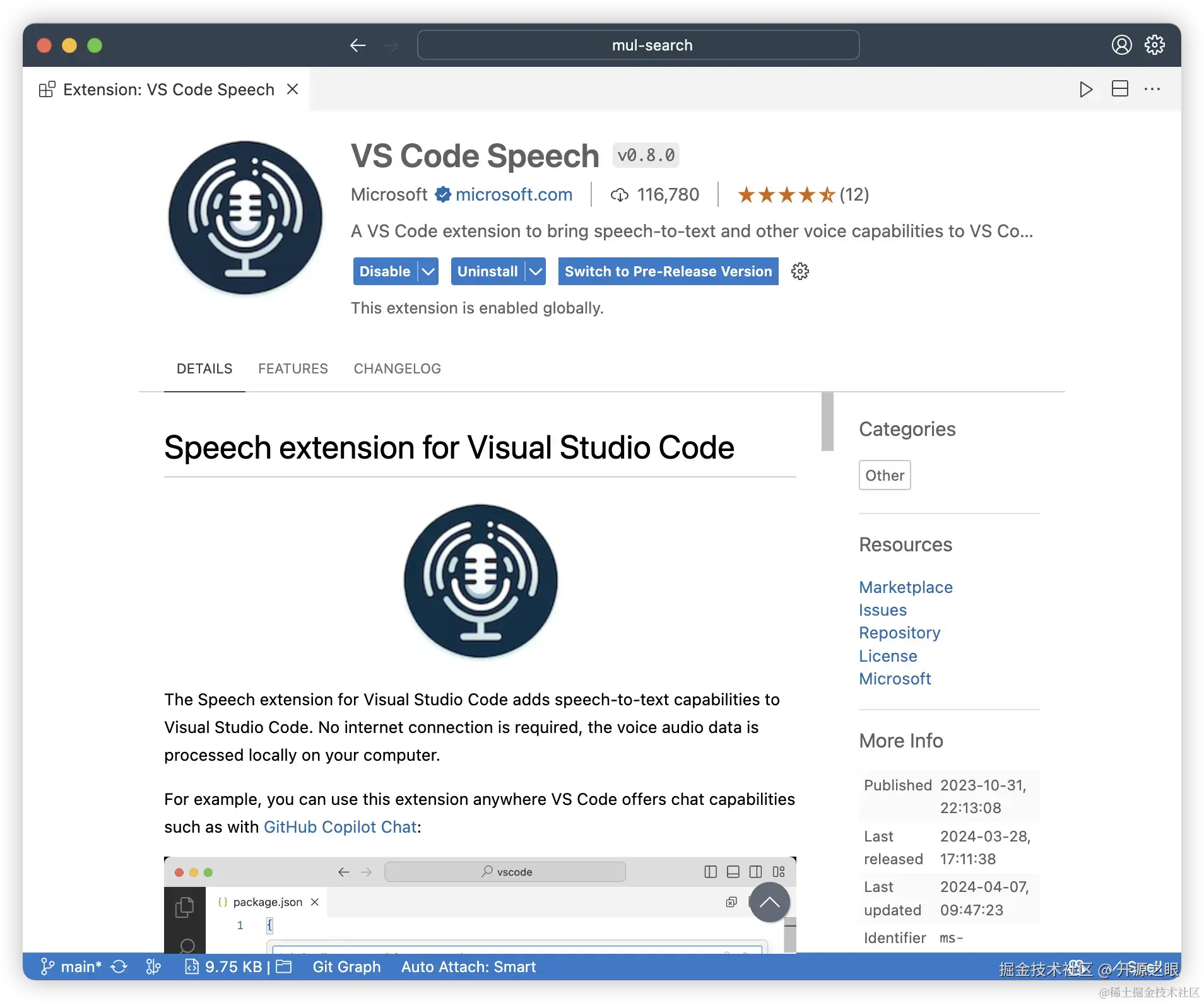Expand the Disable dropdown arrow
Screen dimensions: 1204x1003
click(428, 271)
